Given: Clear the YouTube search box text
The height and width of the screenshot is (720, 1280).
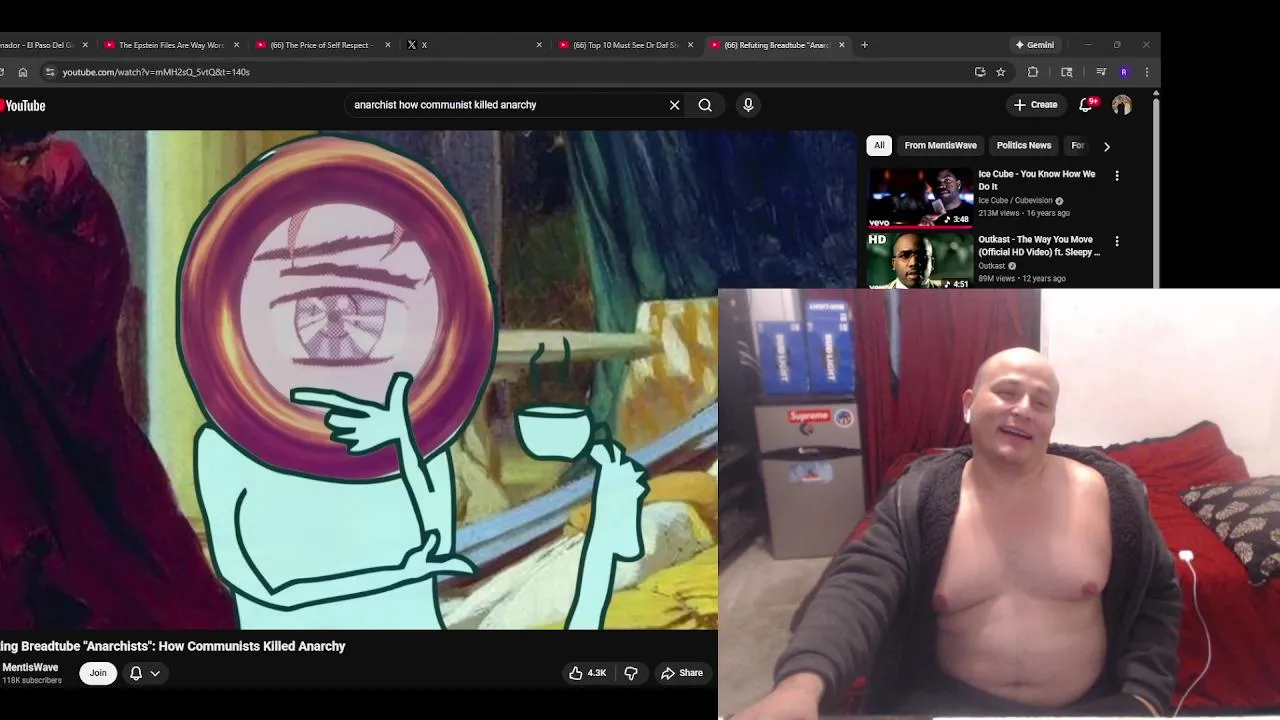Looking at the screenshot, I should point(674,105).
